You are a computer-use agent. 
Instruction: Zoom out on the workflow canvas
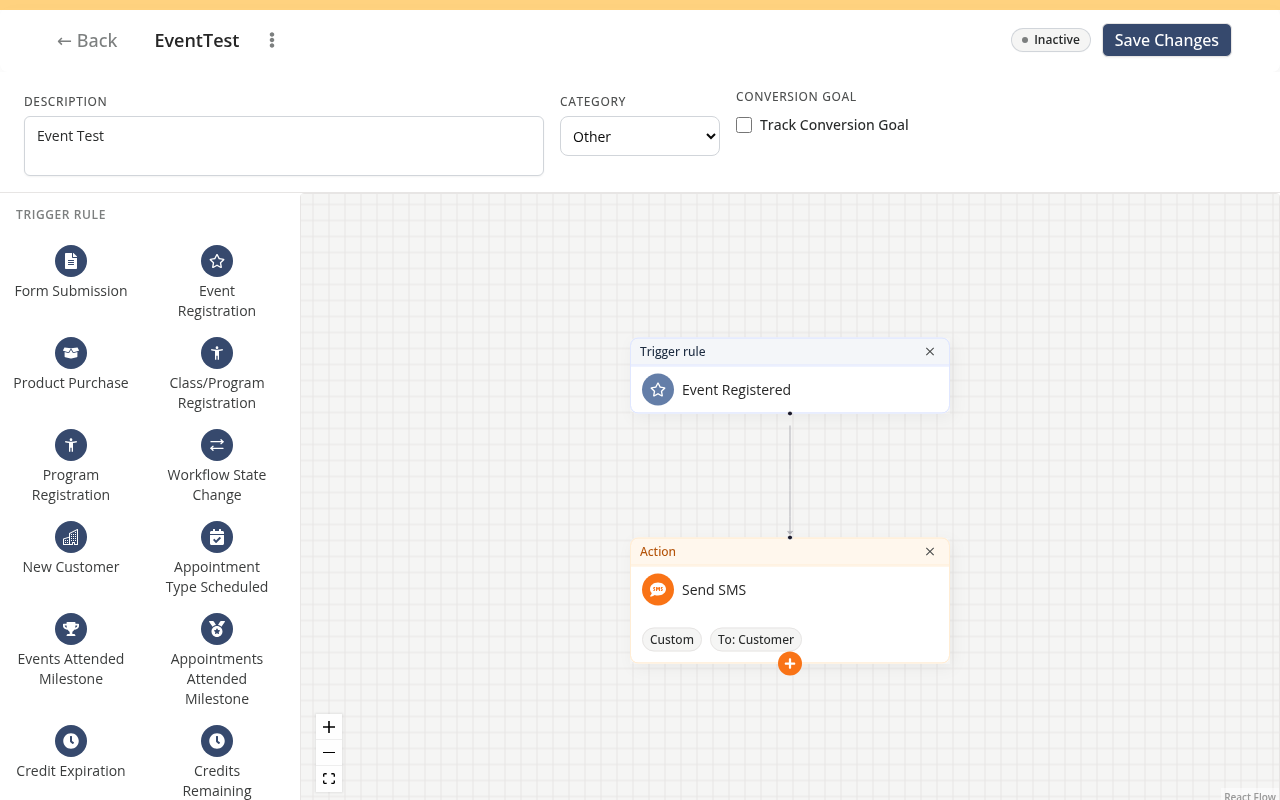(329, 753)
